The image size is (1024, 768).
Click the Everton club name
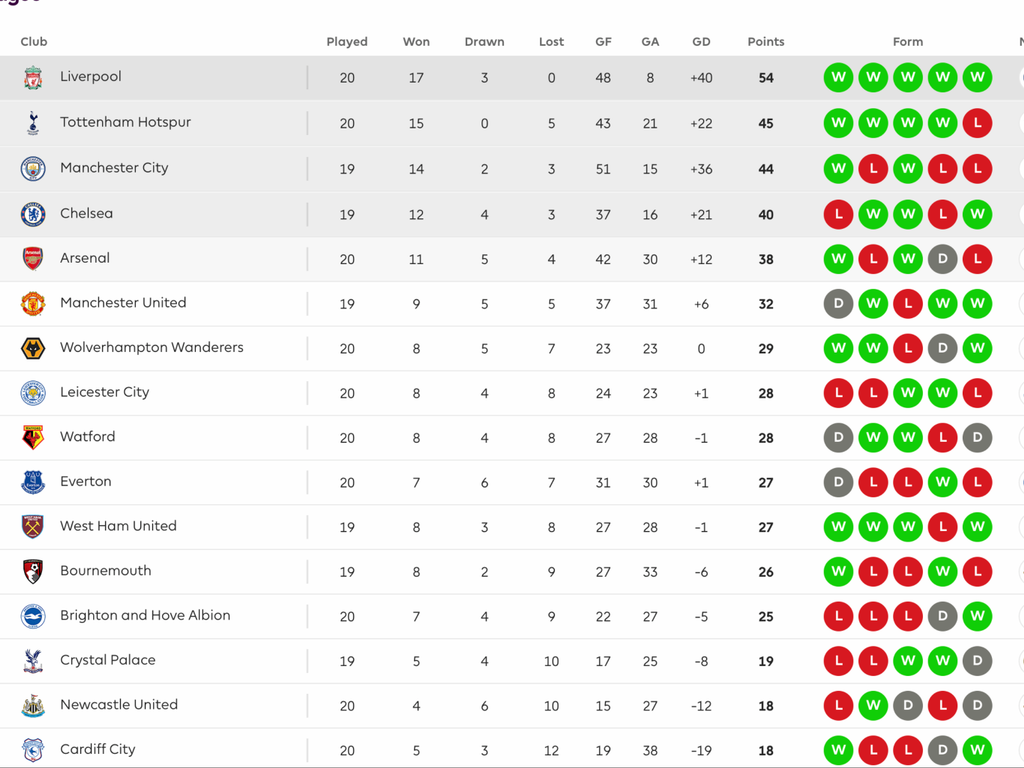pos(85,481)
